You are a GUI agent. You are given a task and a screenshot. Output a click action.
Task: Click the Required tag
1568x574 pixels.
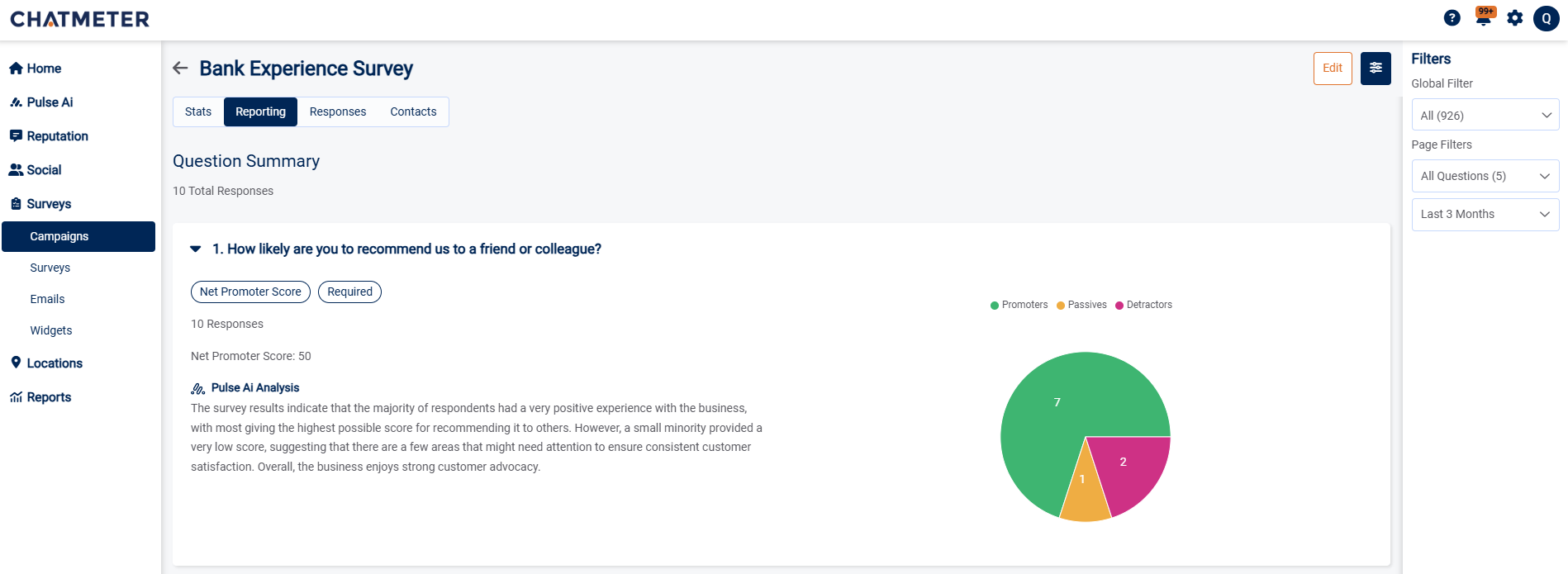pos(349,292)
